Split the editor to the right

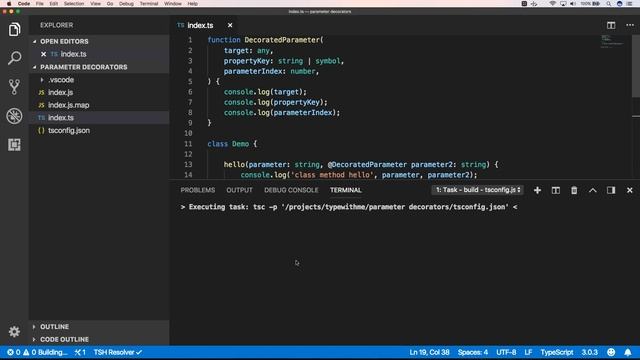click(x=611, y=25)
